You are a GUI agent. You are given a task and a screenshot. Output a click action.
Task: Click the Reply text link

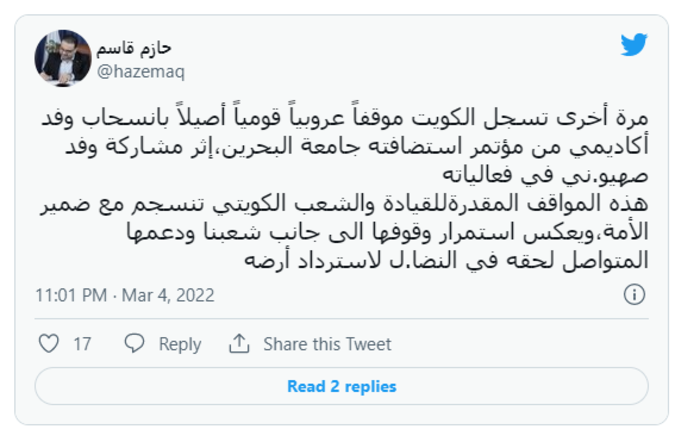click(x=180, y=344)
